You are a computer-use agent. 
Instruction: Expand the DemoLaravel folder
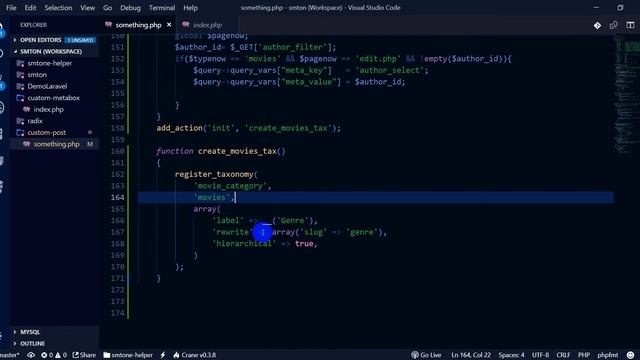pyautogui.click(x=47, y=86)
